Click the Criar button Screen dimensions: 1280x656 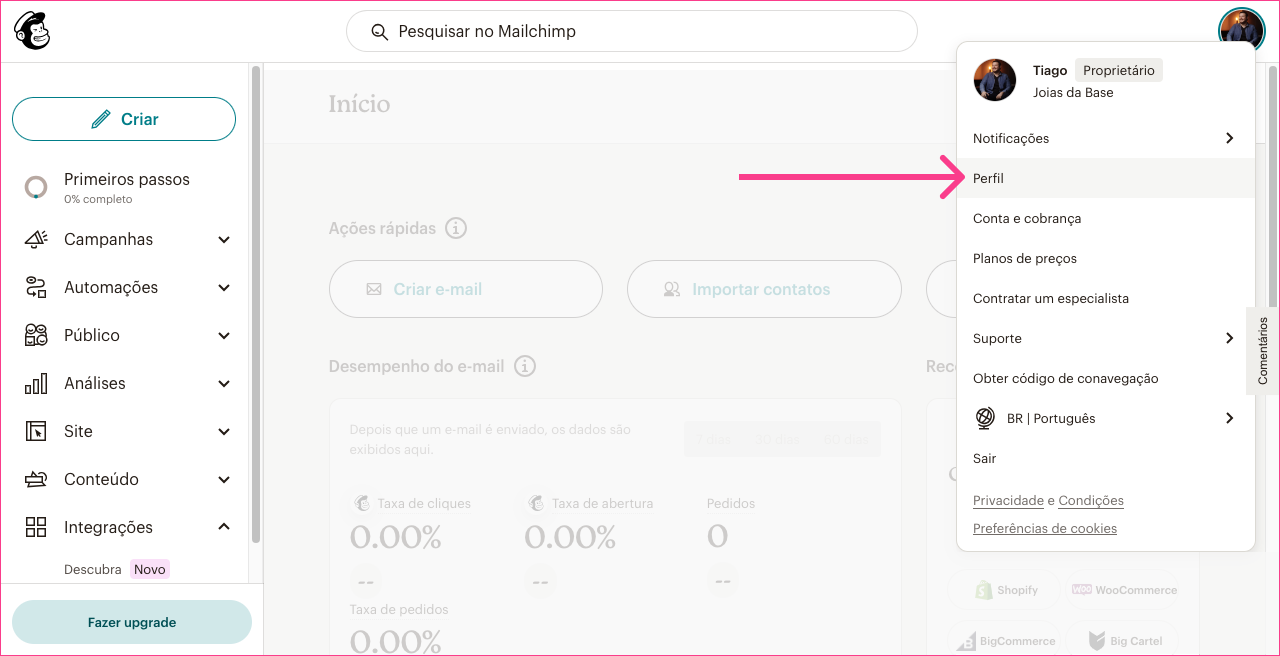[124, 119]
